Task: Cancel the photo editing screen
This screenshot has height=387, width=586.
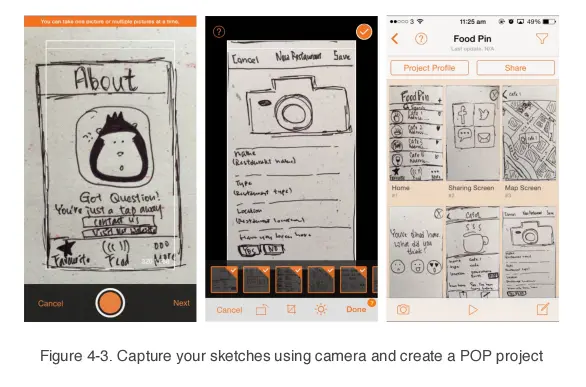Action: click(229, 310)
